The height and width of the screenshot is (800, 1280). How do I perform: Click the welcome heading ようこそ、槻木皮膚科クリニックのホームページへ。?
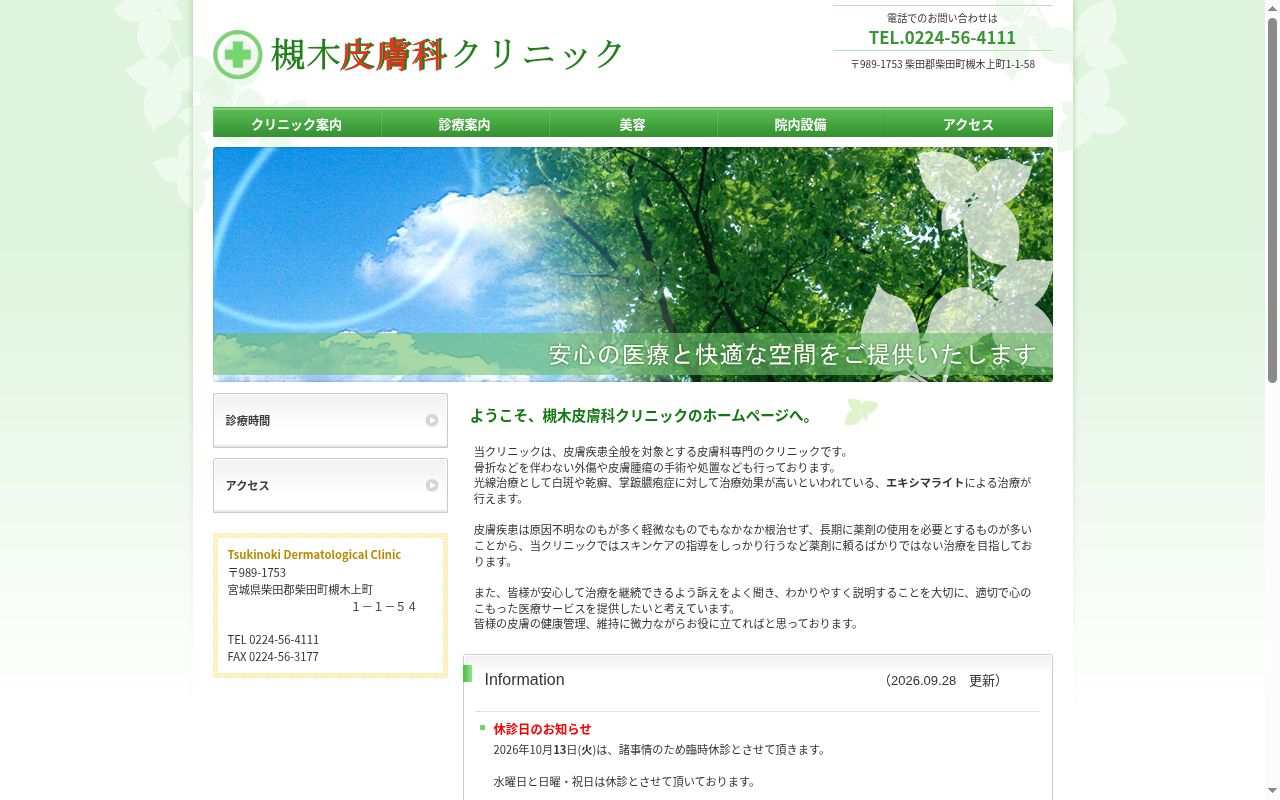click(x=644, y=415)
